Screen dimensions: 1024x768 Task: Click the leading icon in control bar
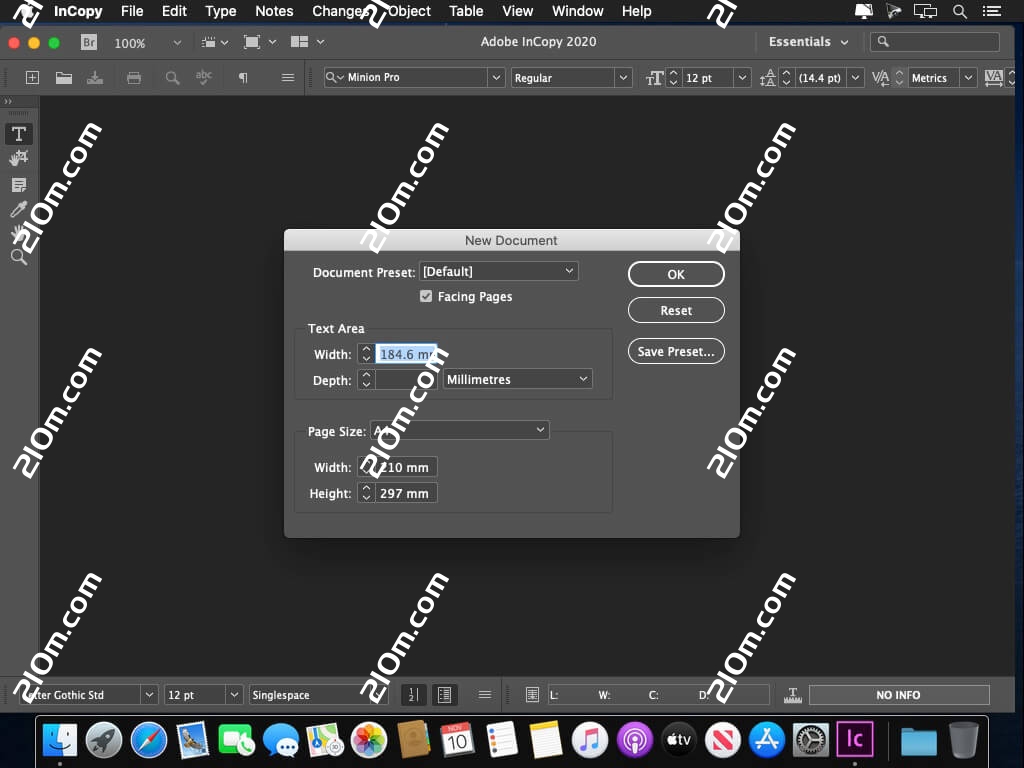[767, 78]
